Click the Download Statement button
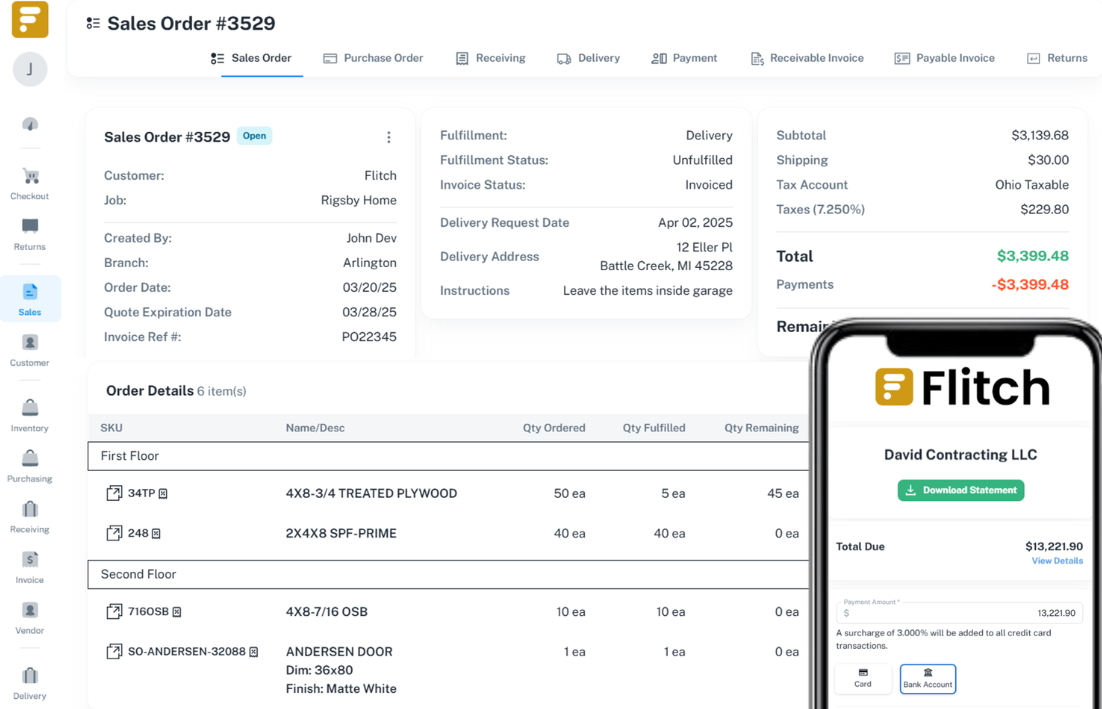The height and width of the screenshot is (709, 1102). pyautogui.click(x=961, y=490)
